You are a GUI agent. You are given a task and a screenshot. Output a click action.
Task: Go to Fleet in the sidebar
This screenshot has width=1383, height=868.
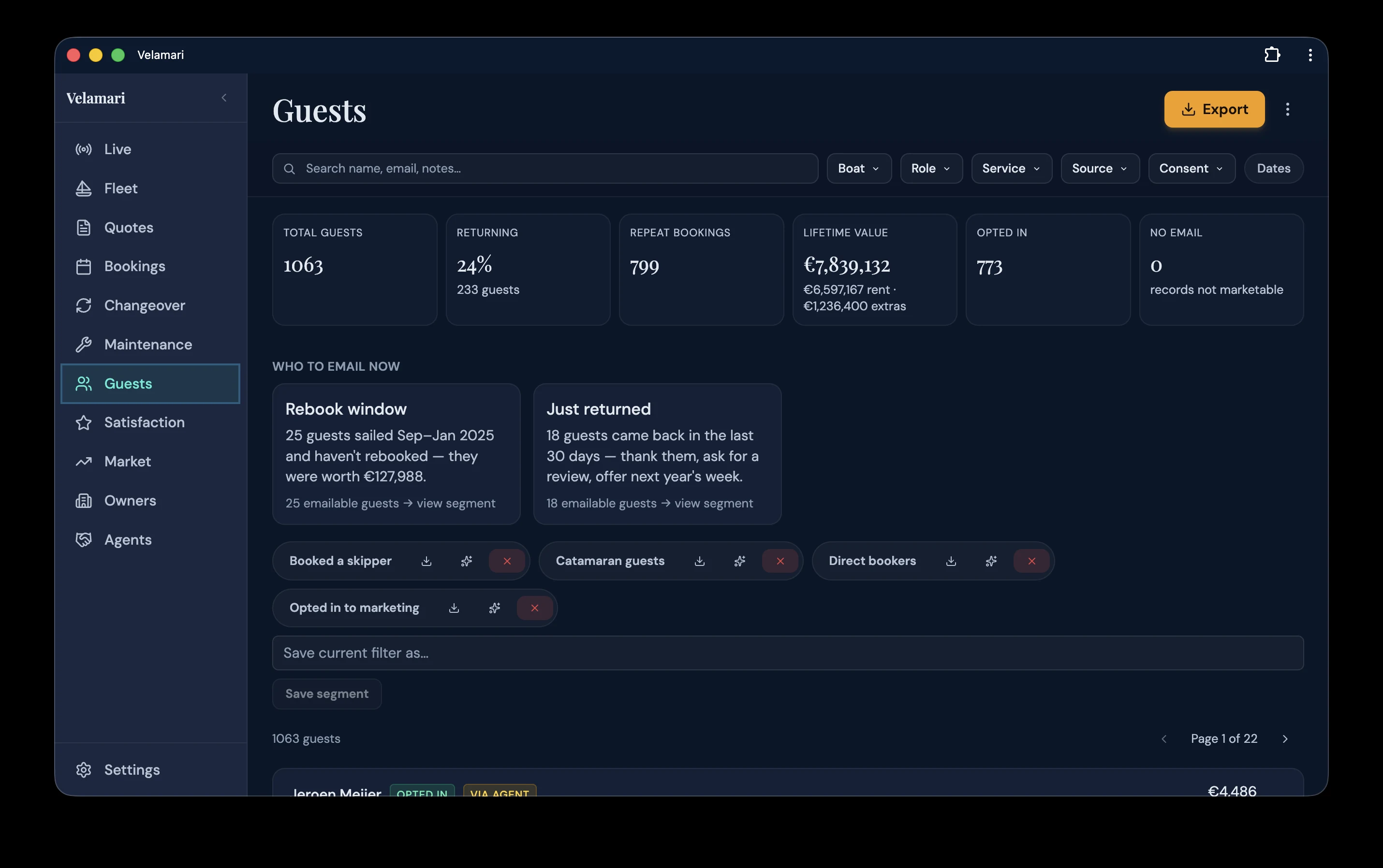coord(150,188)
